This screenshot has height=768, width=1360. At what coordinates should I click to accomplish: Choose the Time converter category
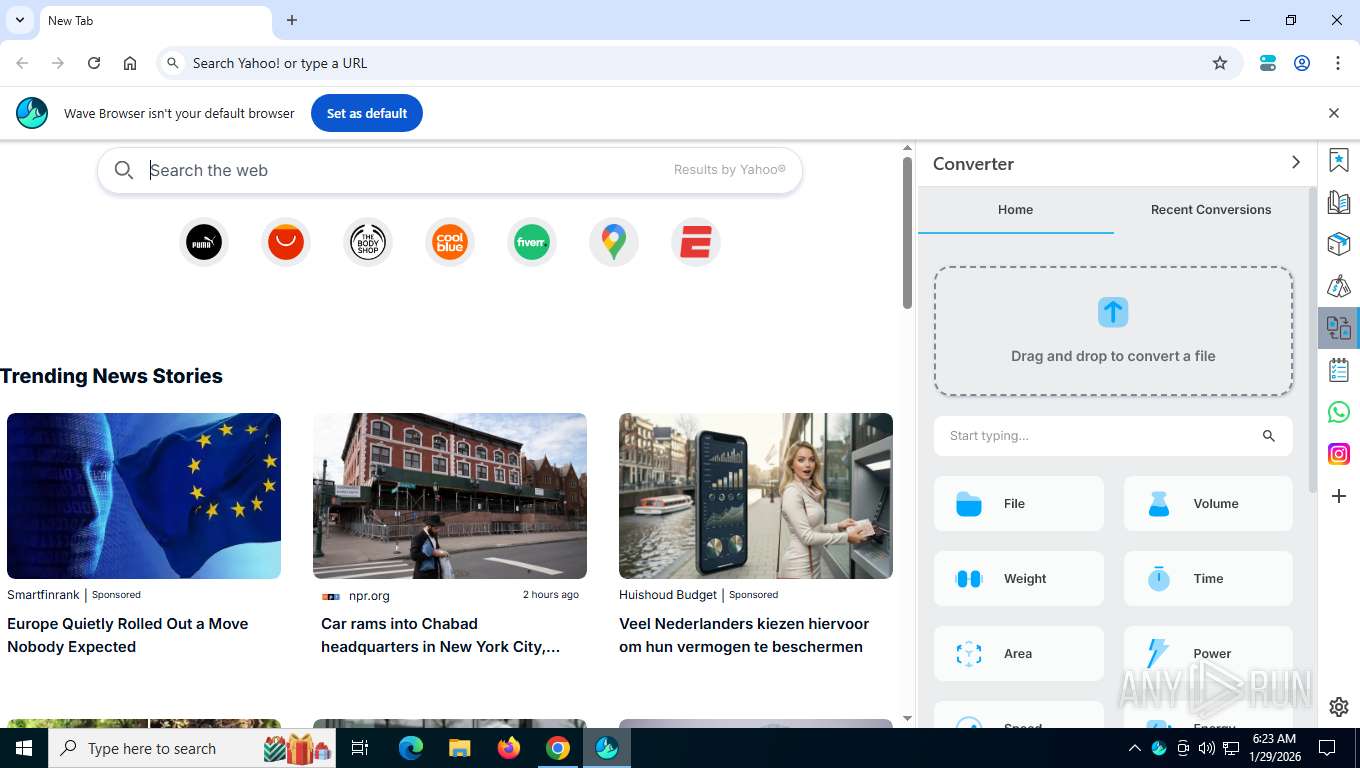coord(1208,579)
